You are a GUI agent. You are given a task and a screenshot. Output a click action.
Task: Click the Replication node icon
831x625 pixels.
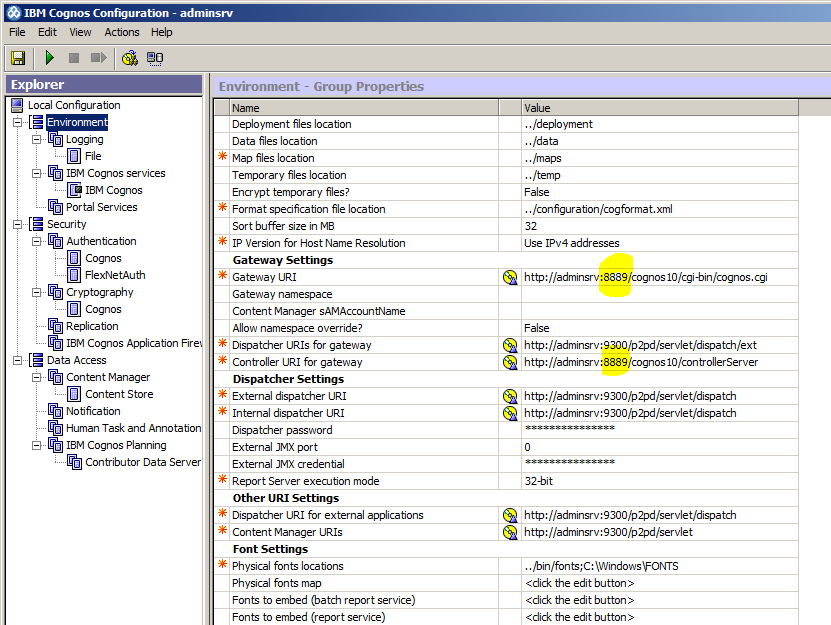(x=56, y=326)
